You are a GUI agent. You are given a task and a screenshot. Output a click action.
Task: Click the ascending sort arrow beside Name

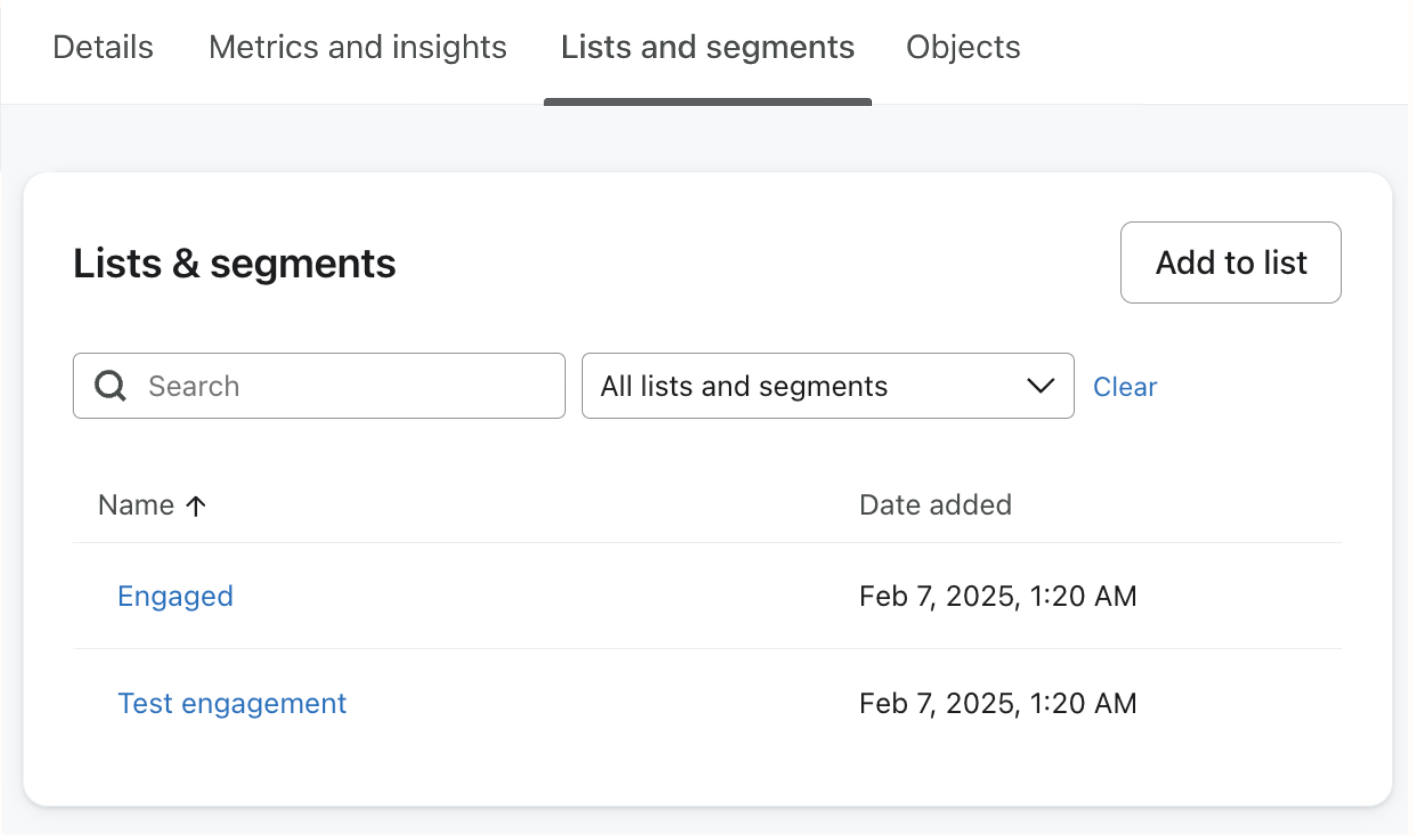click(x=197, y=506)
